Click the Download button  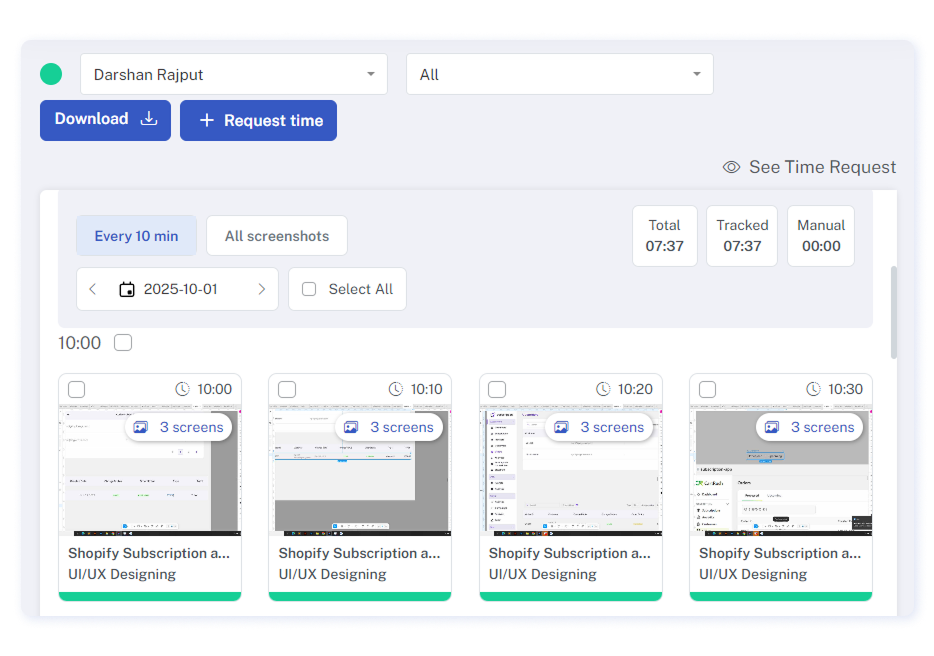pyautogui.click(x=105, y=120)
